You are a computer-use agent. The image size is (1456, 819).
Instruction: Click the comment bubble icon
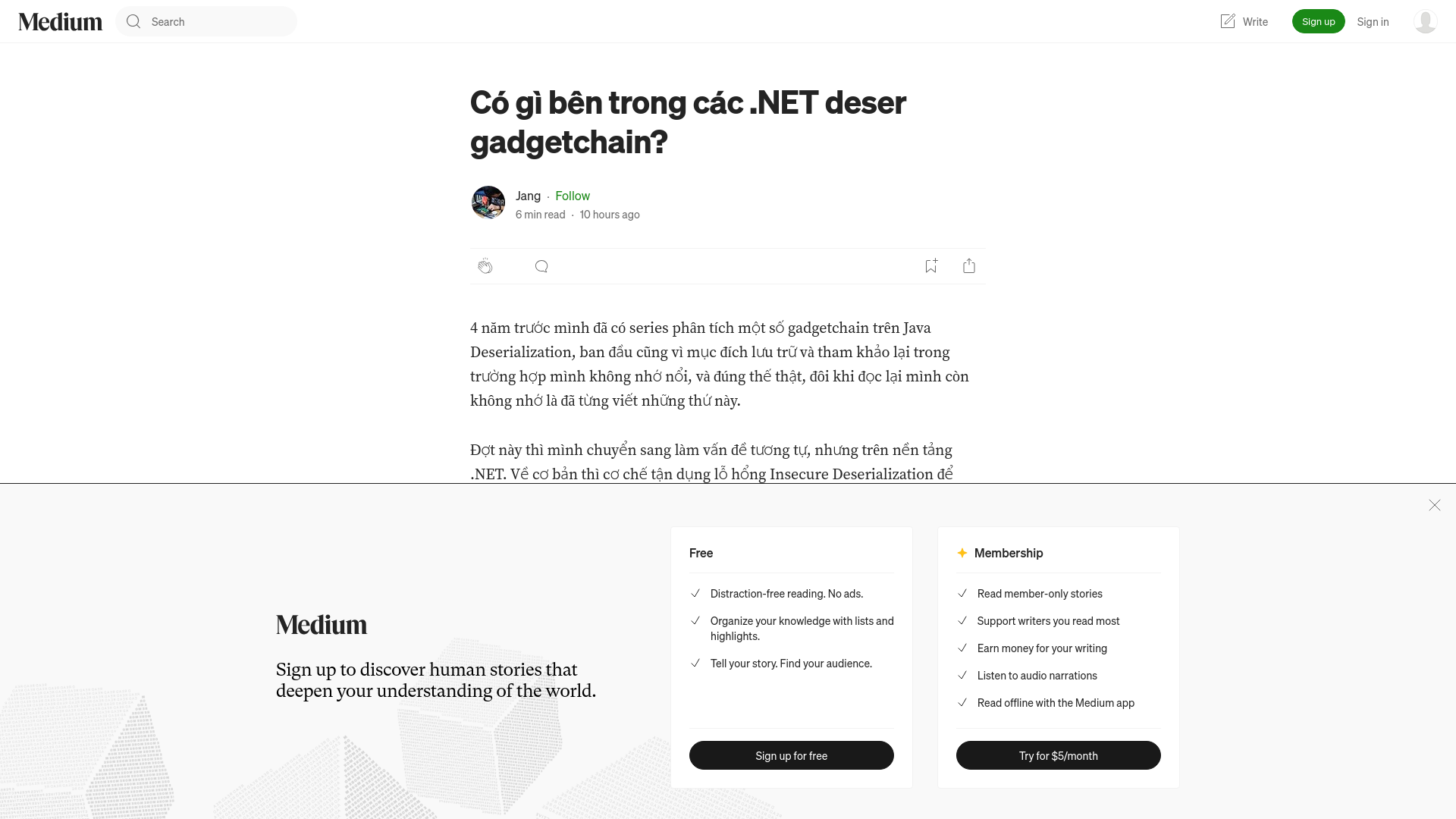[x=541, y=266]
